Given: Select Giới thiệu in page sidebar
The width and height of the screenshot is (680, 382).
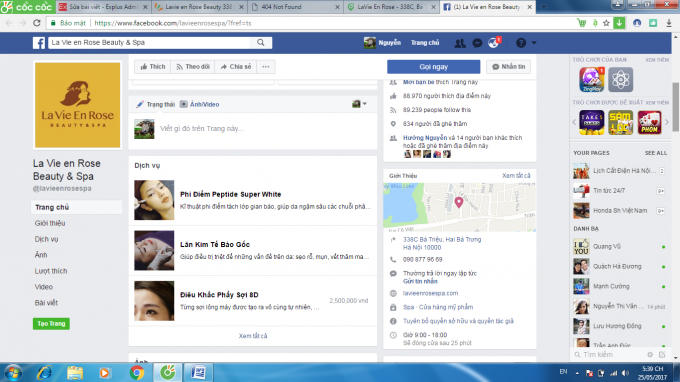Looking at the screenshot, I should (x=50, y=223).
